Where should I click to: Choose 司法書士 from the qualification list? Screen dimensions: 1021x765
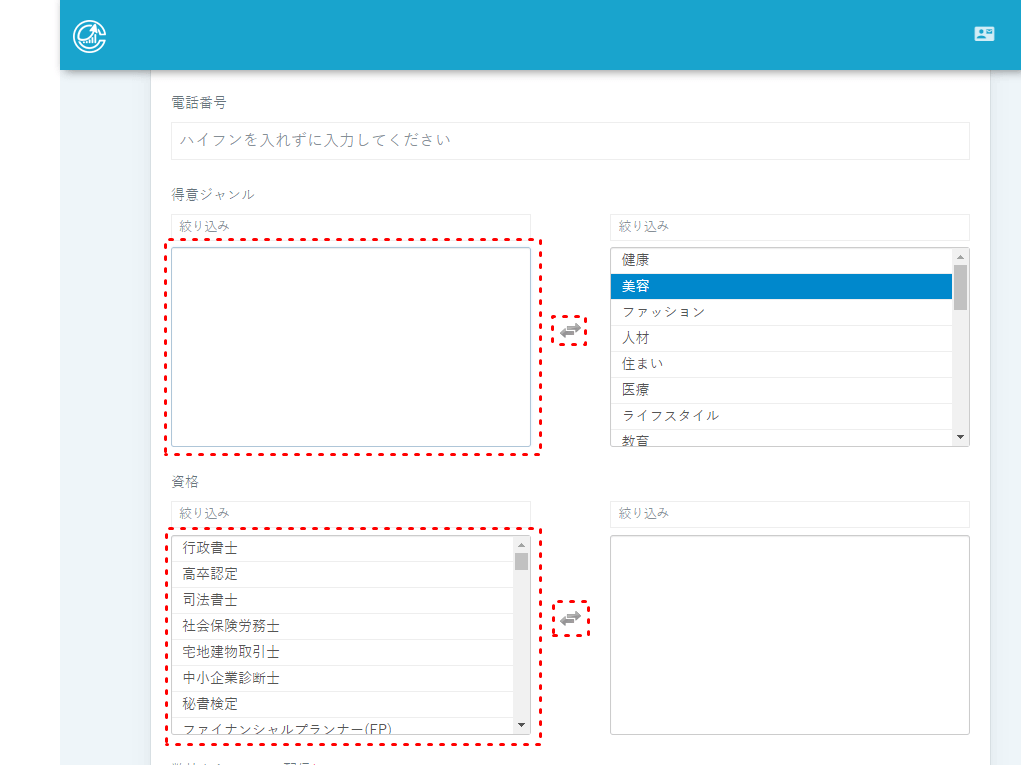342,600
